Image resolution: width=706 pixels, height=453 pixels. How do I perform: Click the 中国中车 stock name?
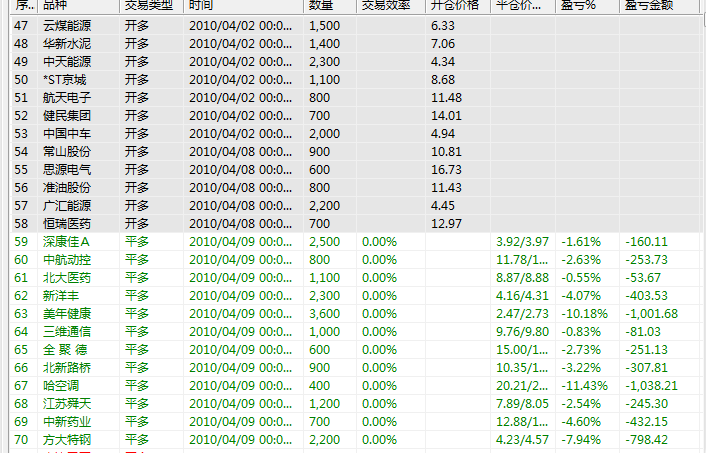(x=67, y=134)
